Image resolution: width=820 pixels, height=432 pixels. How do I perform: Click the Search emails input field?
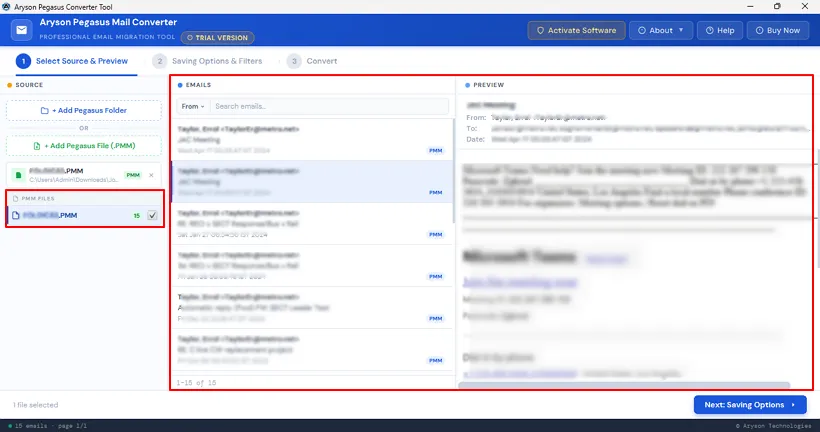pos(329,106)
